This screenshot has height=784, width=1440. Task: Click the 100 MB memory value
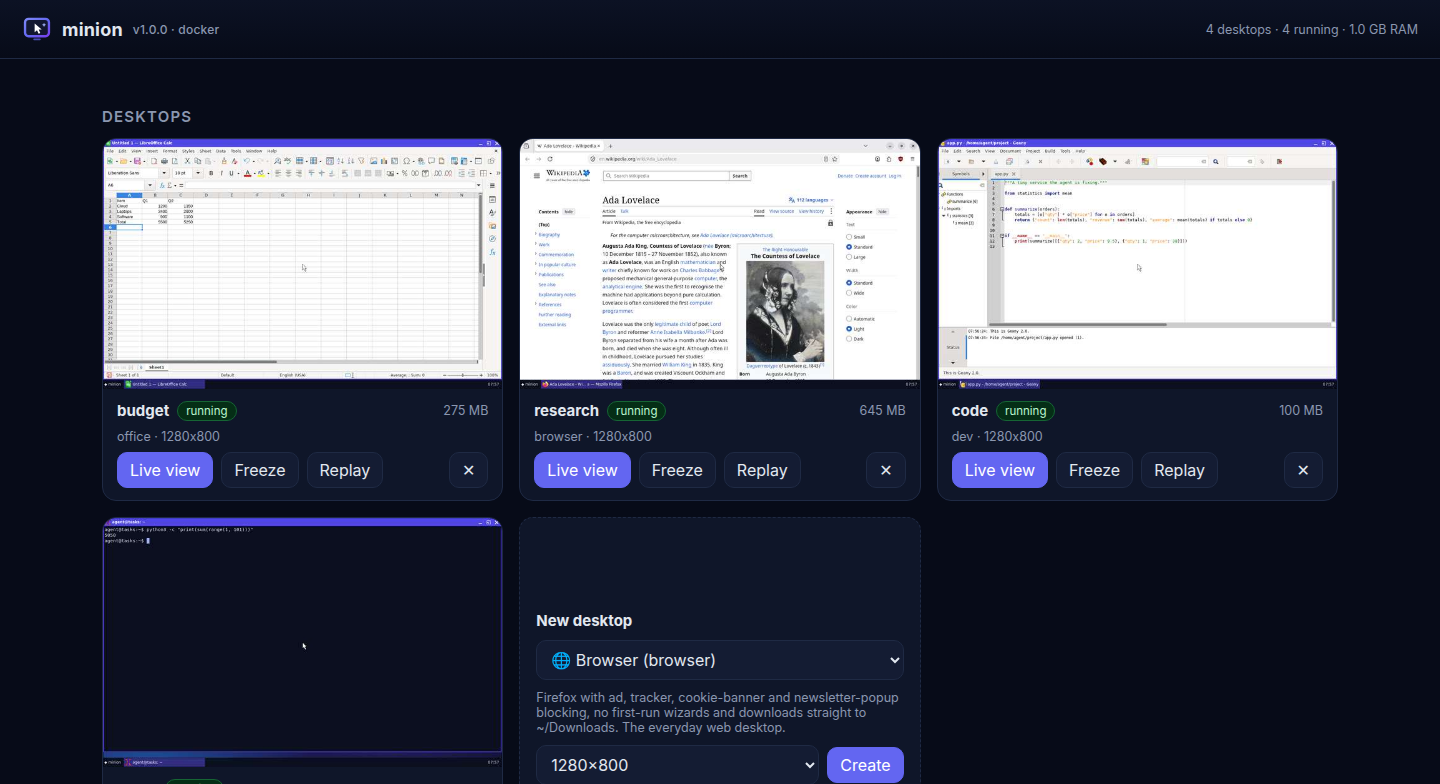click(1301, 410)
